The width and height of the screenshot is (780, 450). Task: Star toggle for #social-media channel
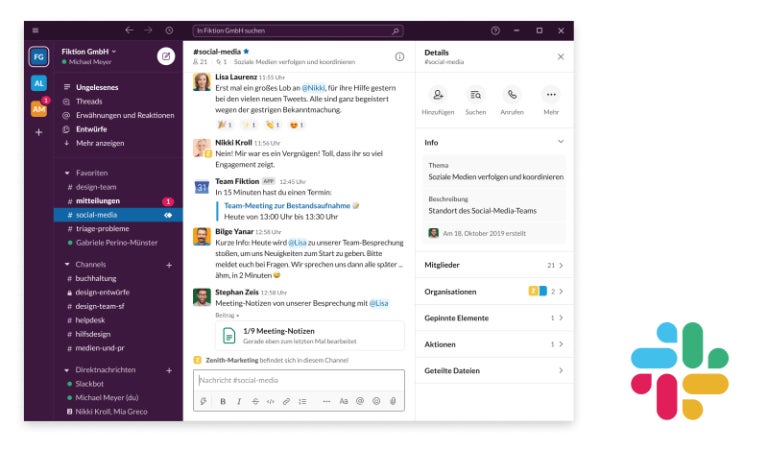coord(246,51)
